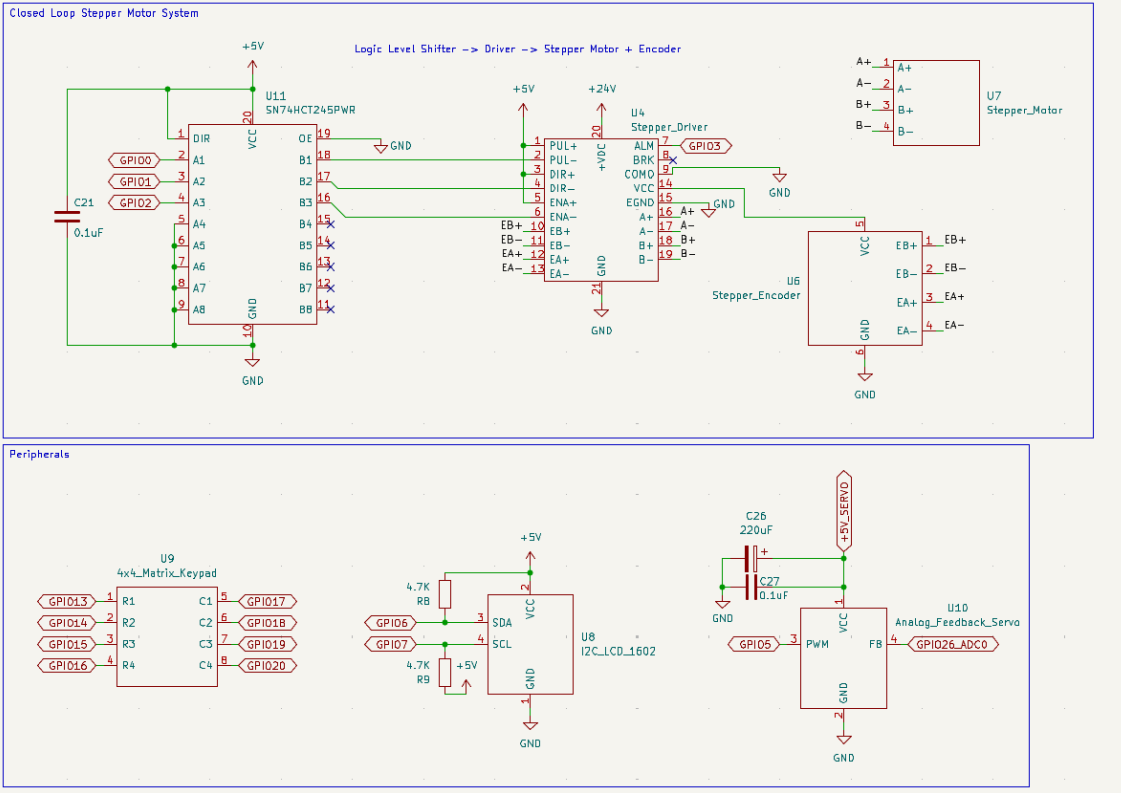Screen dimensions: 1121x793
Task: Select the 220uF capacitor C26
Action: click(752, 559)
